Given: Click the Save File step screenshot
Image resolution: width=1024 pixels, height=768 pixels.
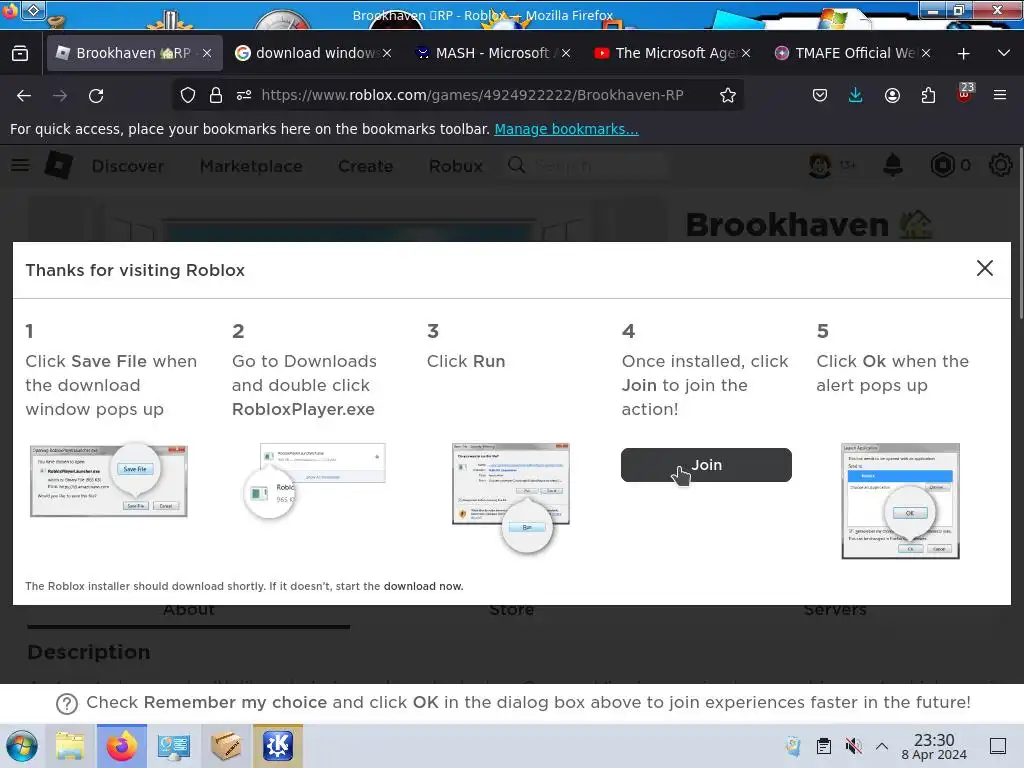Looking at the screenshot, I should [x=109, y=481].
